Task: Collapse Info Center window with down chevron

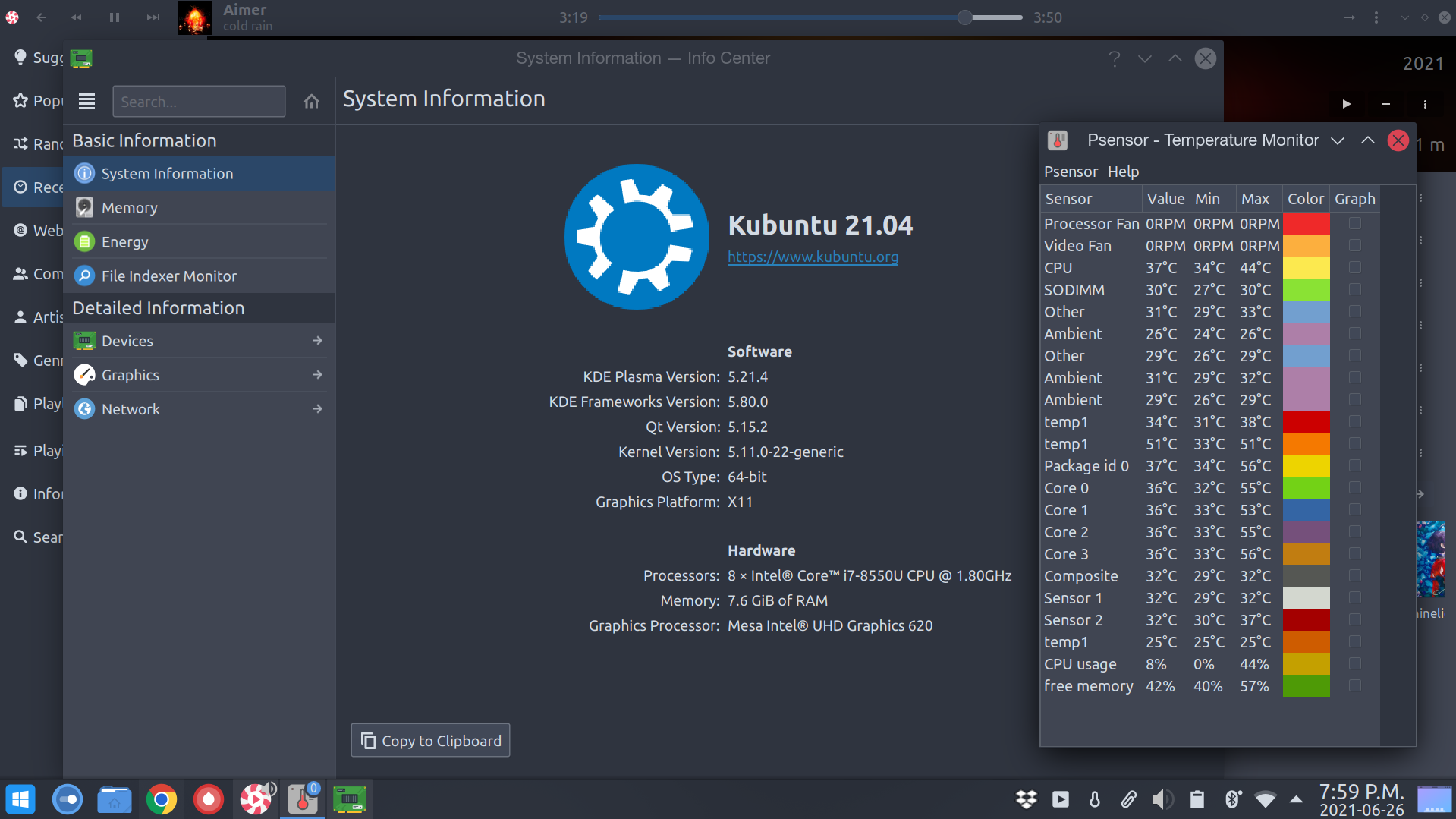Action: pos(1144,58)
